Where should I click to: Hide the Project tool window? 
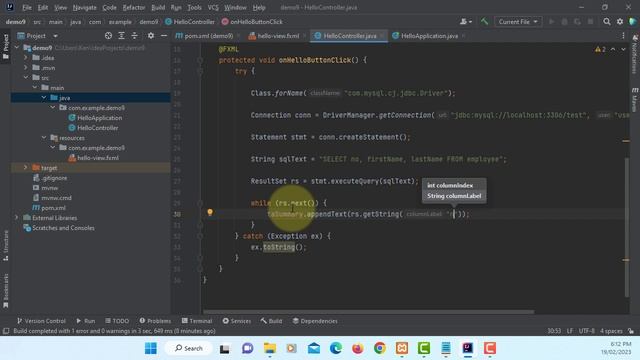tap(164, 36)
